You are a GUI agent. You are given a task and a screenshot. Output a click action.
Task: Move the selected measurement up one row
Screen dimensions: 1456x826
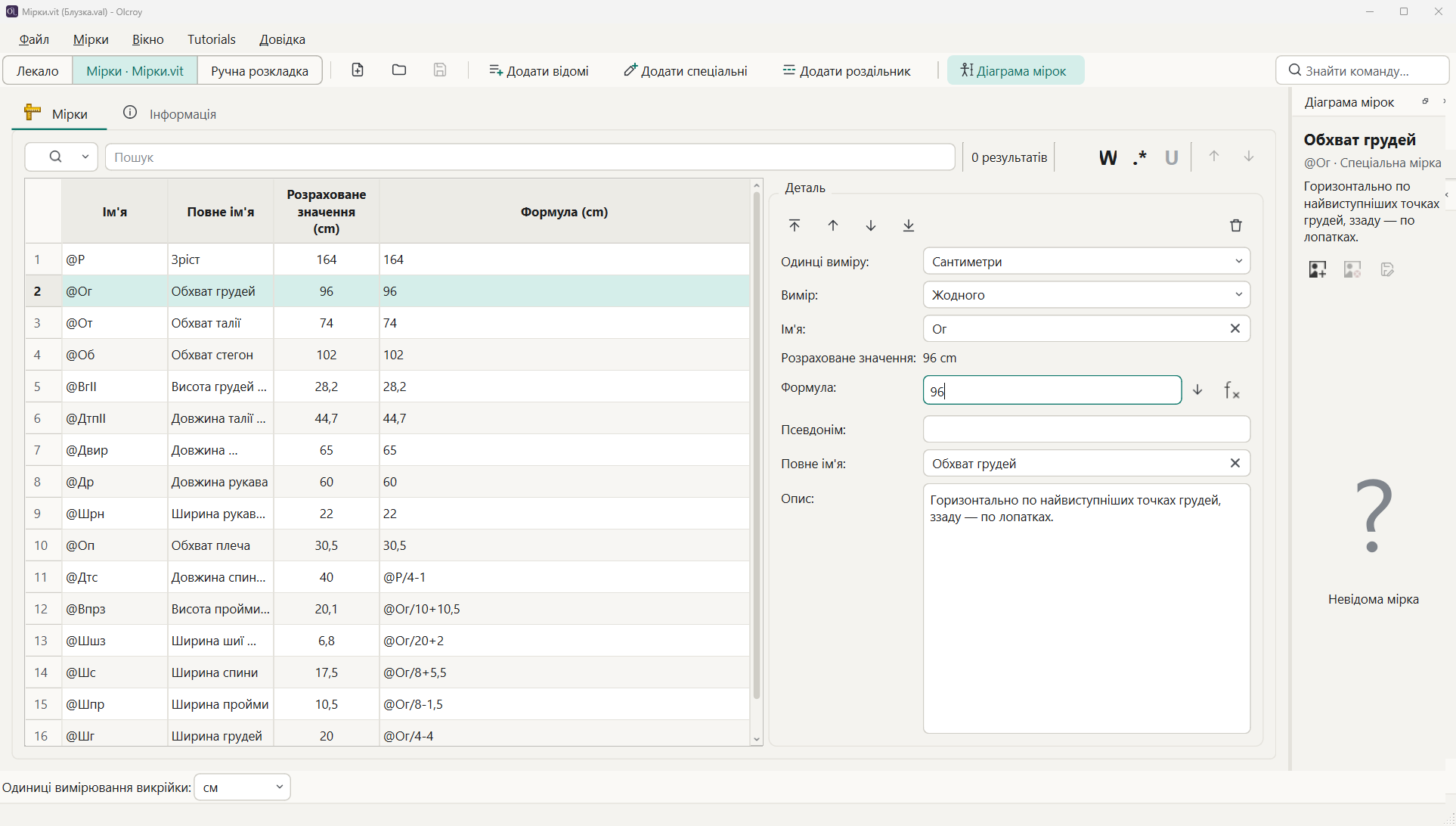pyautogui.click(x=833, y=225)
